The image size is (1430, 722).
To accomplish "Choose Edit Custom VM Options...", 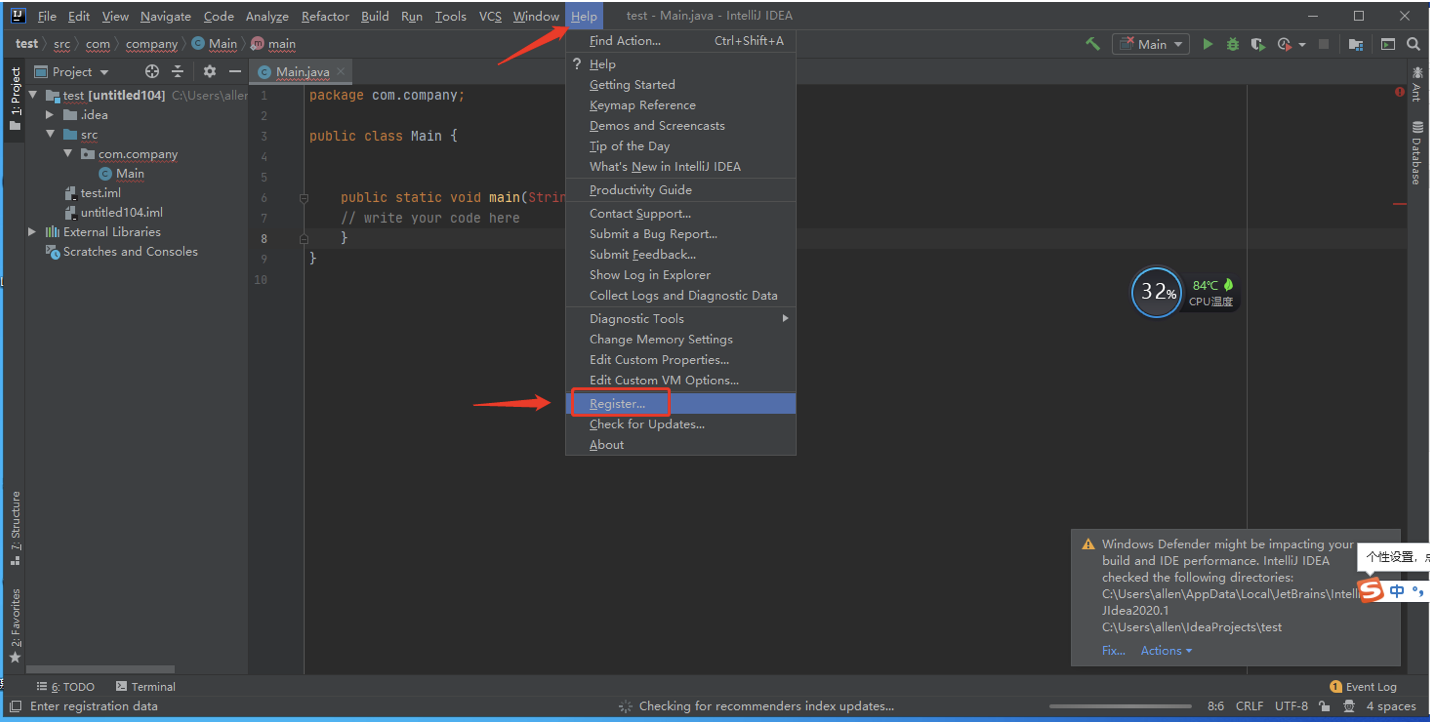I will (x=681, y=380).
